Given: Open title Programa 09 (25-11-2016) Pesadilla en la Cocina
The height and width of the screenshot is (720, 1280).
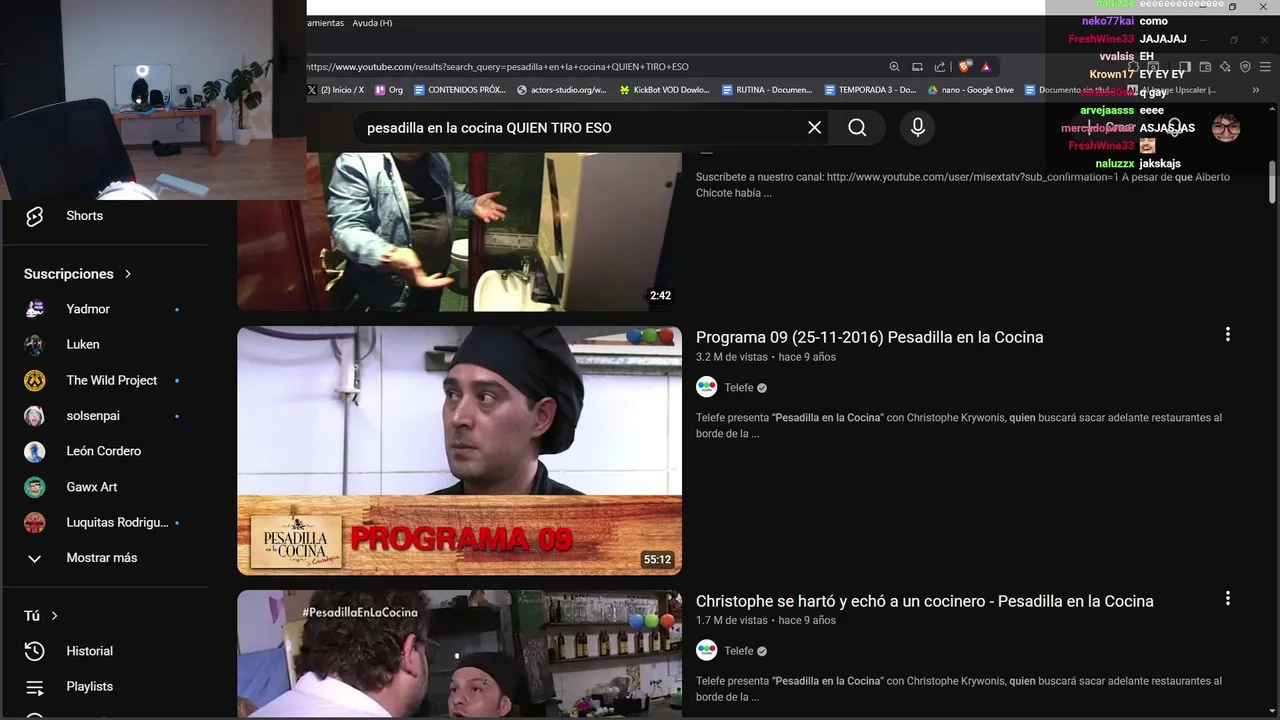Looking at the screenshot, I should click(x=869, y=337).
